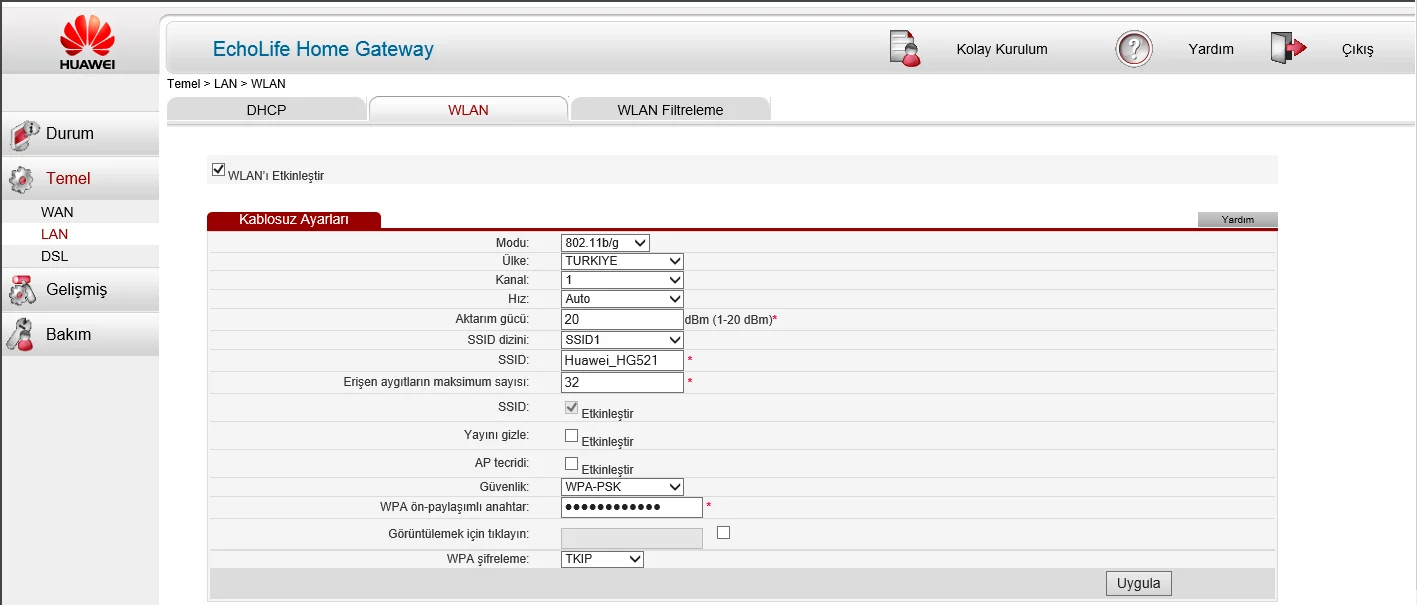Click the Kolay Kurulum link
The image size is (1417, 605).
(1002, 49)
